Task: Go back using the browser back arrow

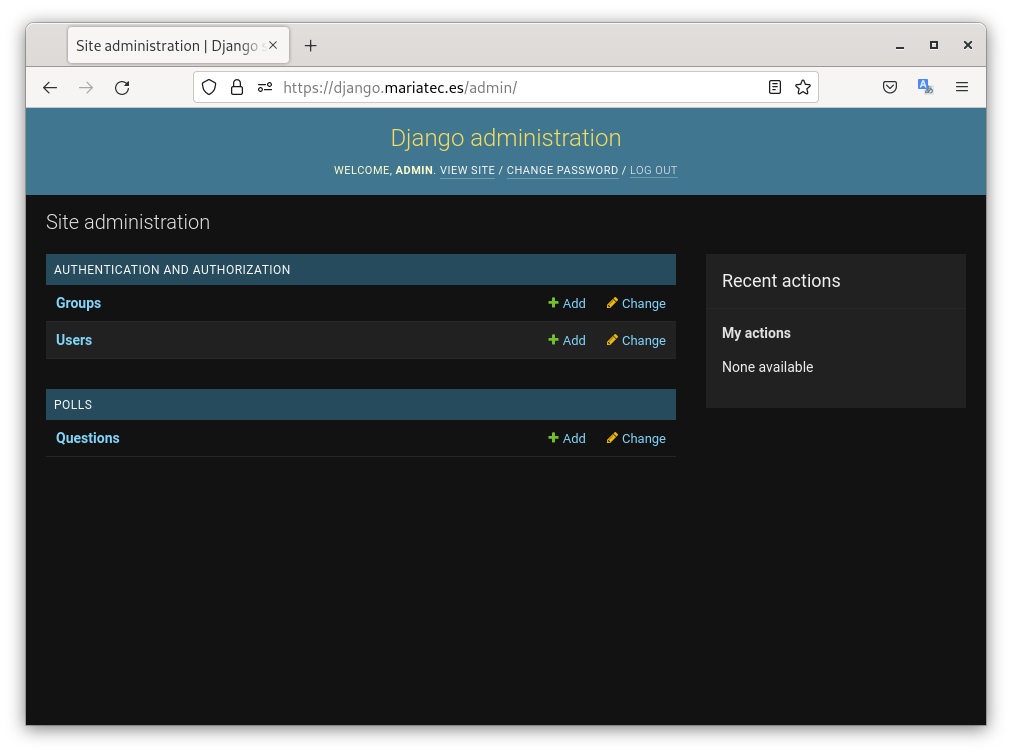Action: pyautogui.click(x=50, y=88)
